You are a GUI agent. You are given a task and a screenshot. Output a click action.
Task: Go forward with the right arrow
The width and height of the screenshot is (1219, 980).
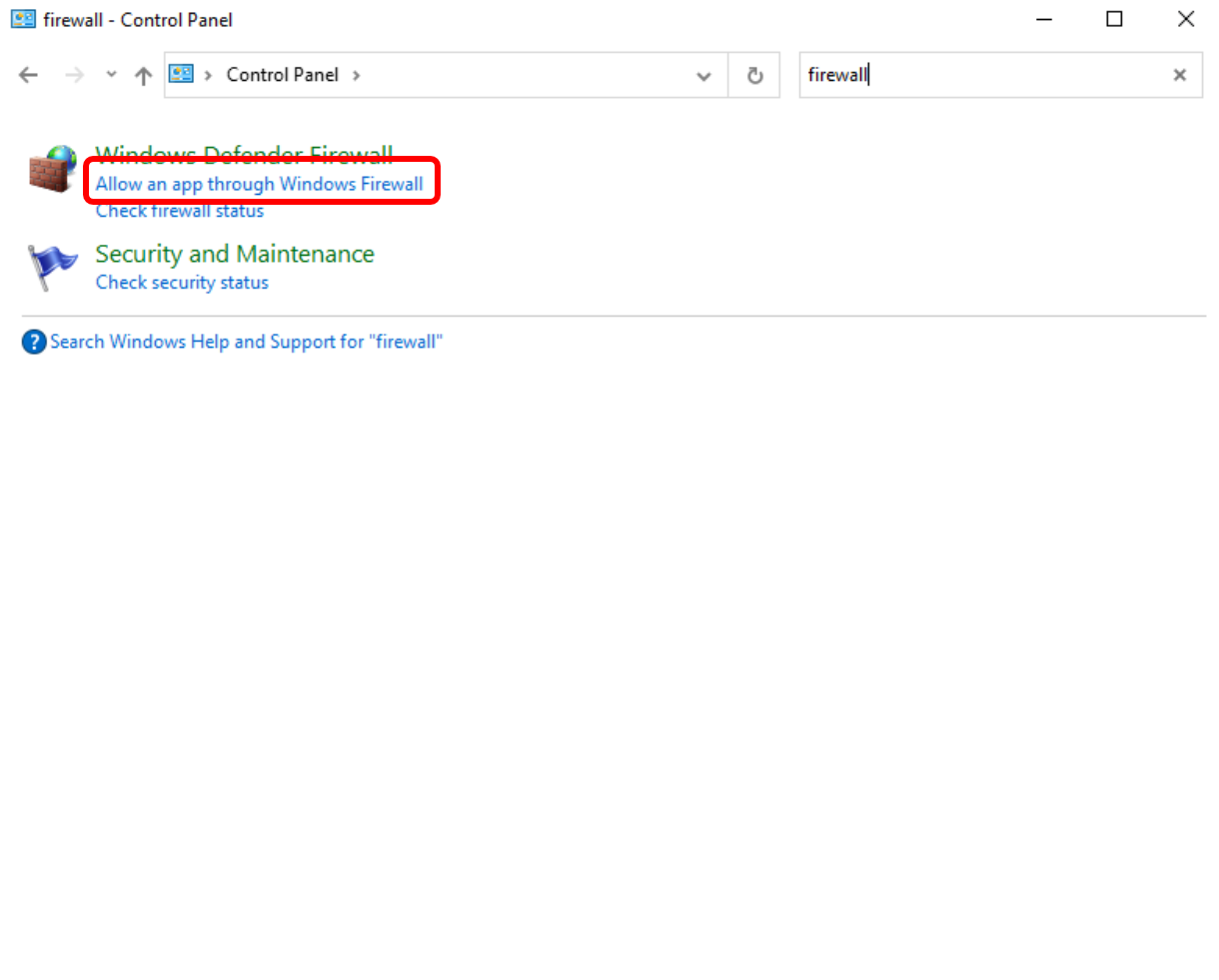(x=75, y=75)
